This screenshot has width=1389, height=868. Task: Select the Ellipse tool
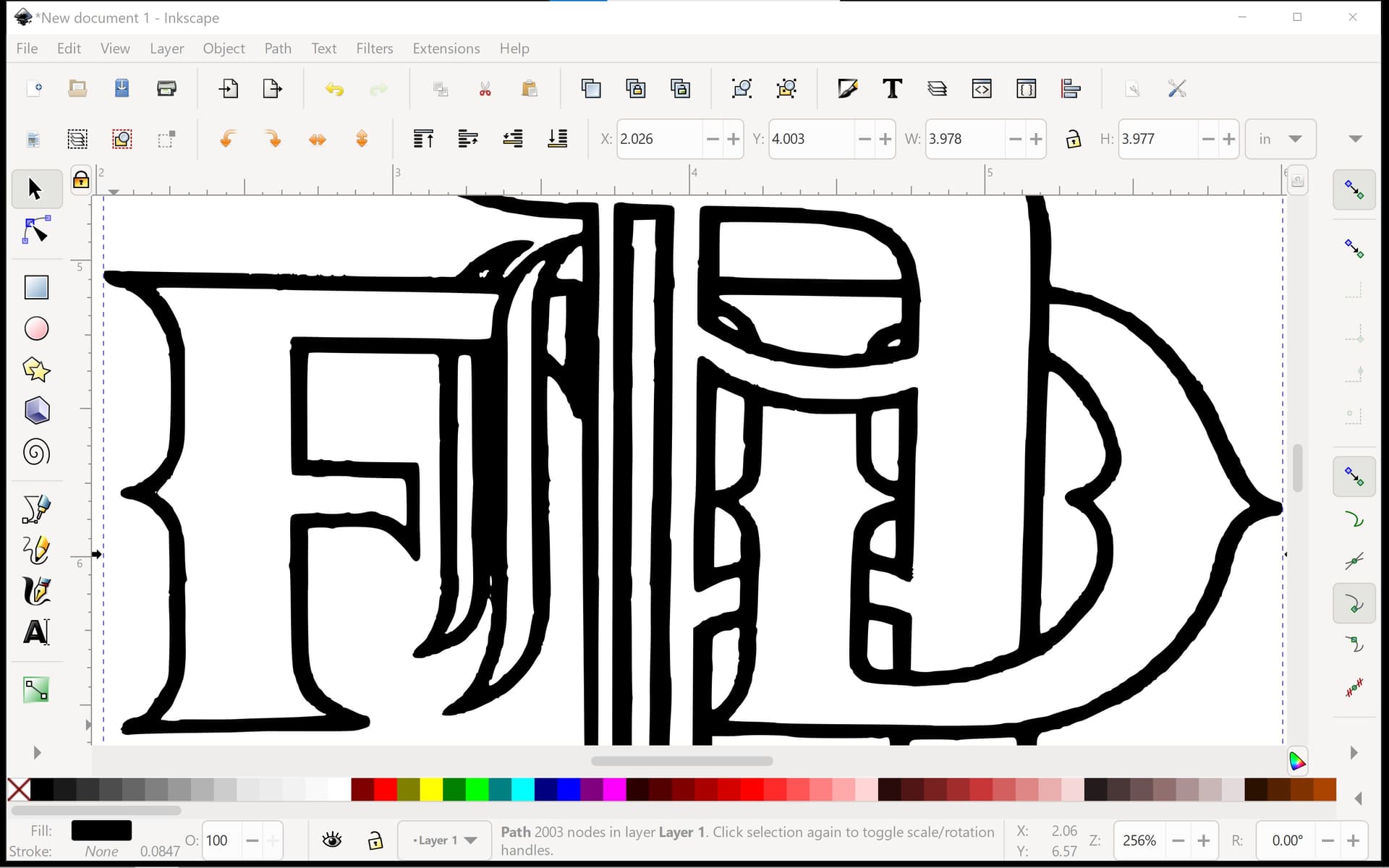tap(36, 328)
